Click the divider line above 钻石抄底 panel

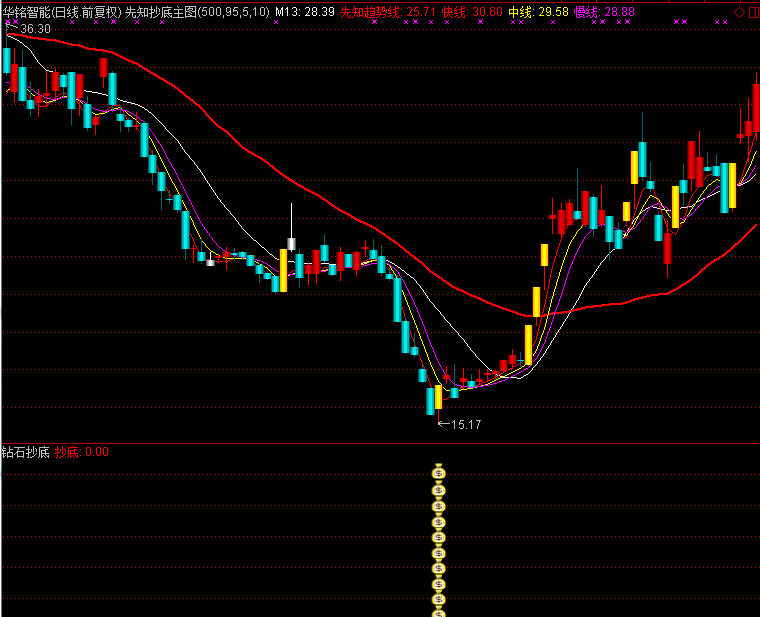point(380,442)
